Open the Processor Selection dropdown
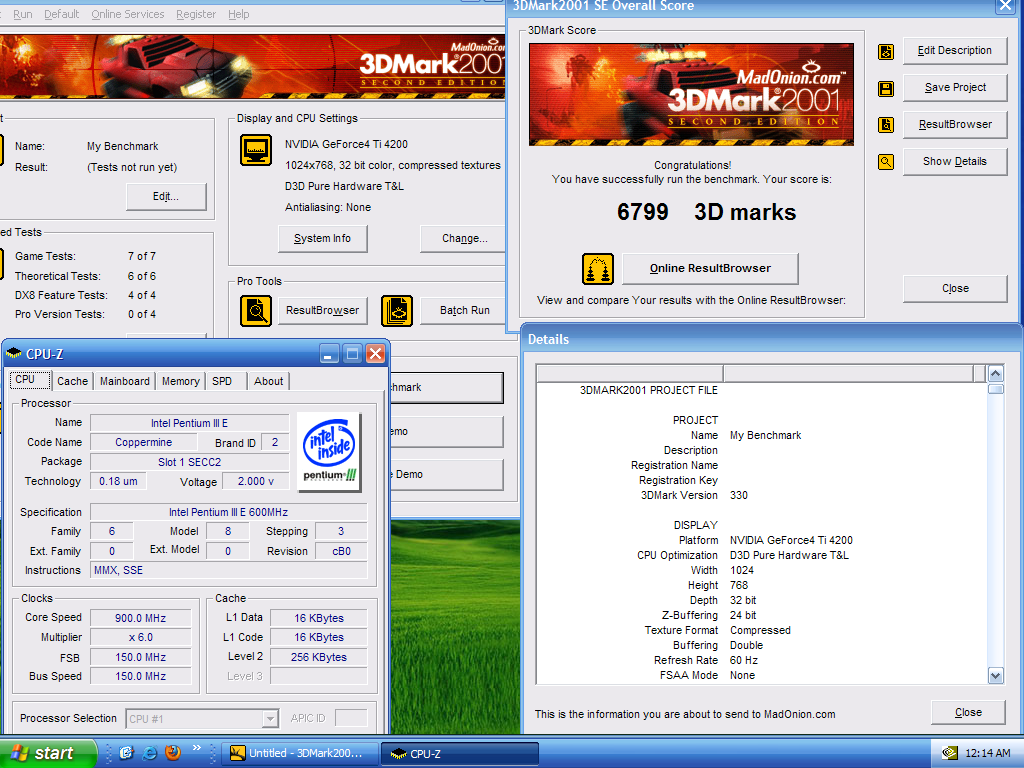The image size is (1024, 768). (270, 719)
